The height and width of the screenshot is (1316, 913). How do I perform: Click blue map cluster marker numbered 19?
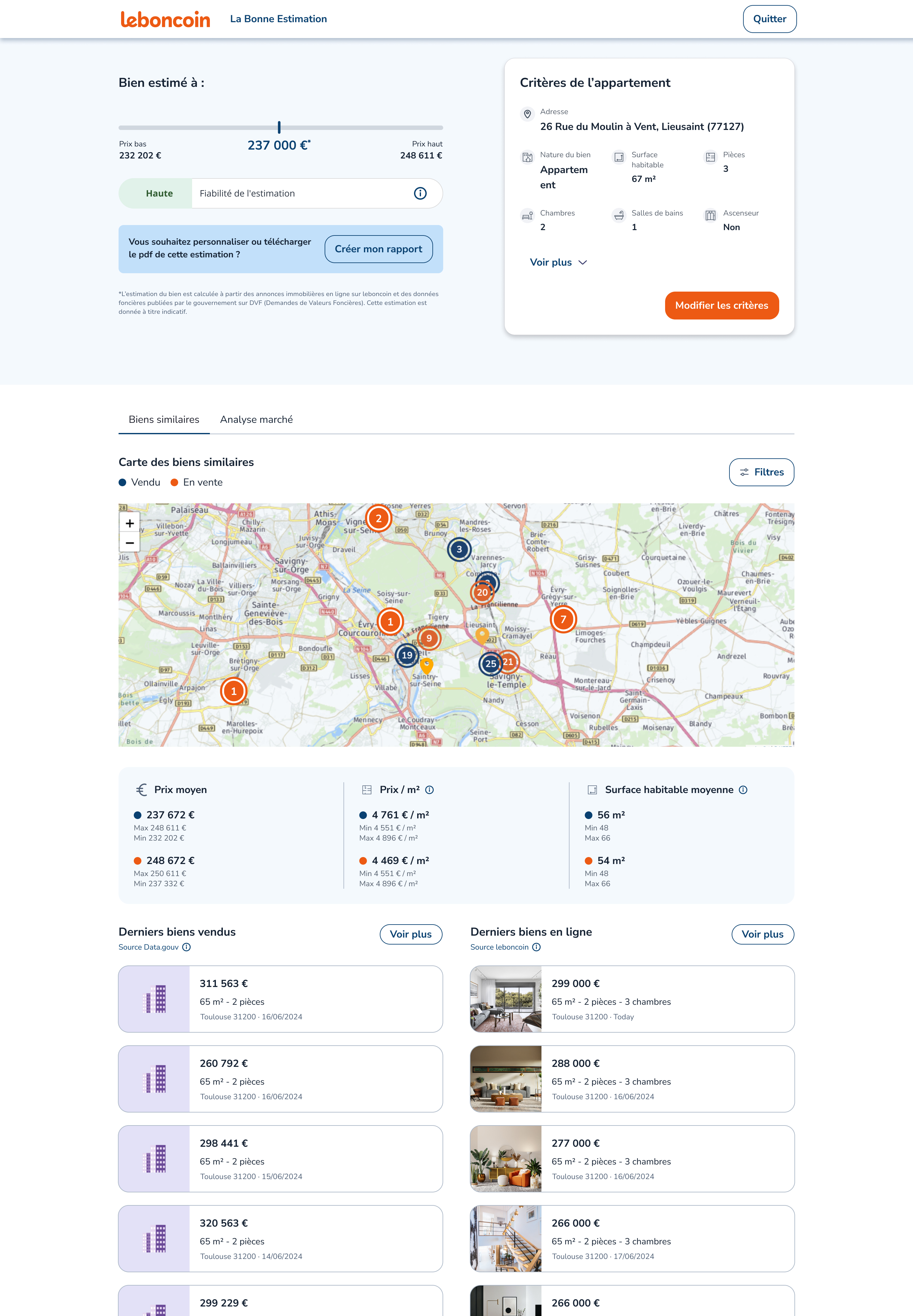(x=407, y=655)
